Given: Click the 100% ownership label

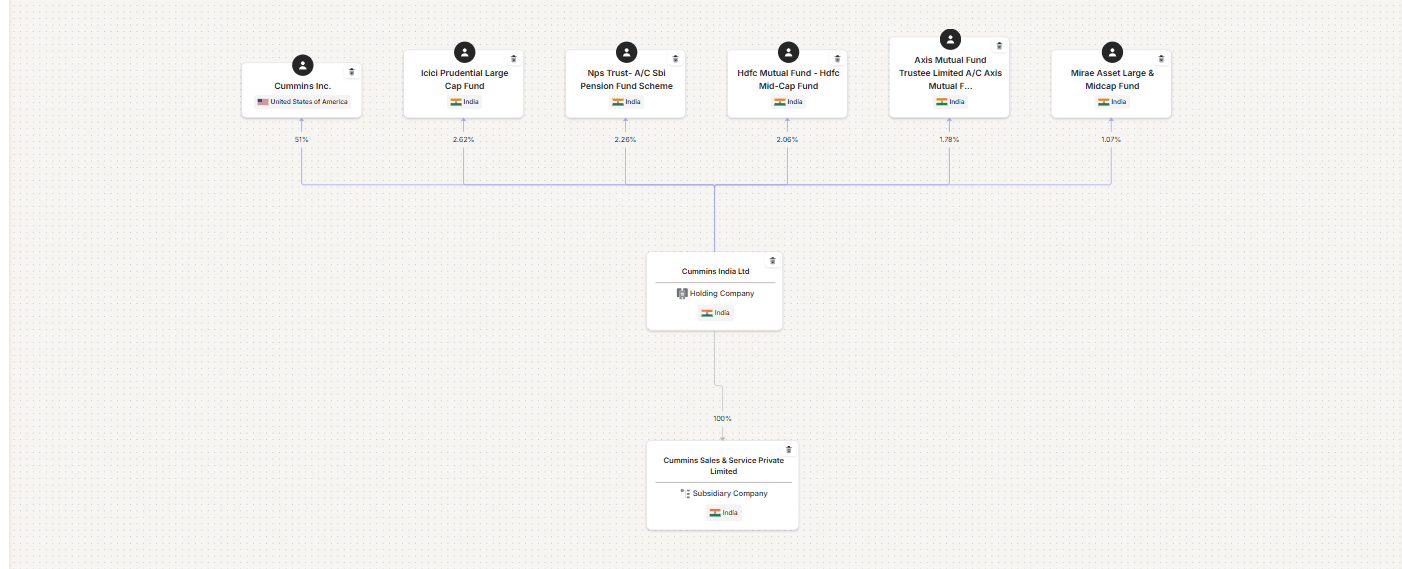Looking at the screenshot, I should tap(722, 419).
